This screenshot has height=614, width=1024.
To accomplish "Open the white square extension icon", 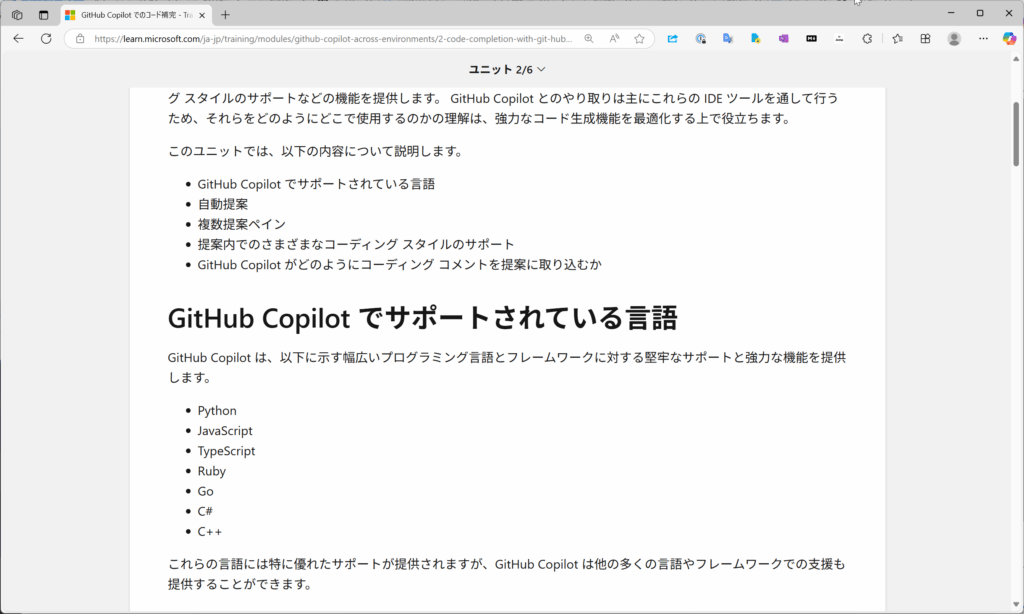I will coord(839,39).
